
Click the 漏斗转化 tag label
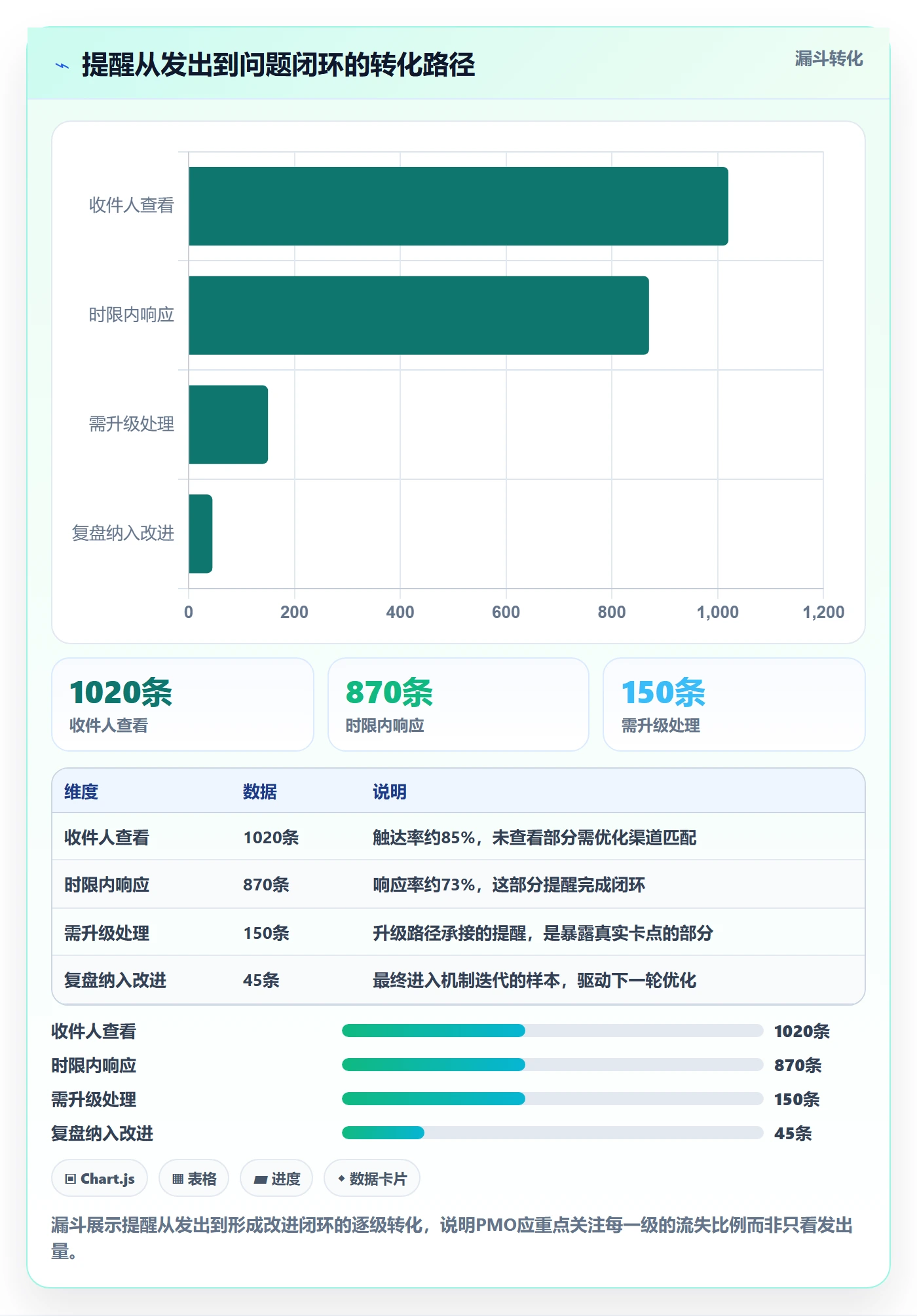tap(829, 59)
